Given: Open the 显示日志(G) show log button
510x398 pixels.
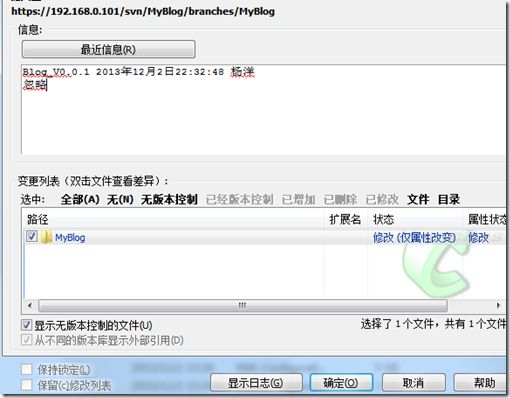Looking at the screenshot, I should (x=256, y=382).
